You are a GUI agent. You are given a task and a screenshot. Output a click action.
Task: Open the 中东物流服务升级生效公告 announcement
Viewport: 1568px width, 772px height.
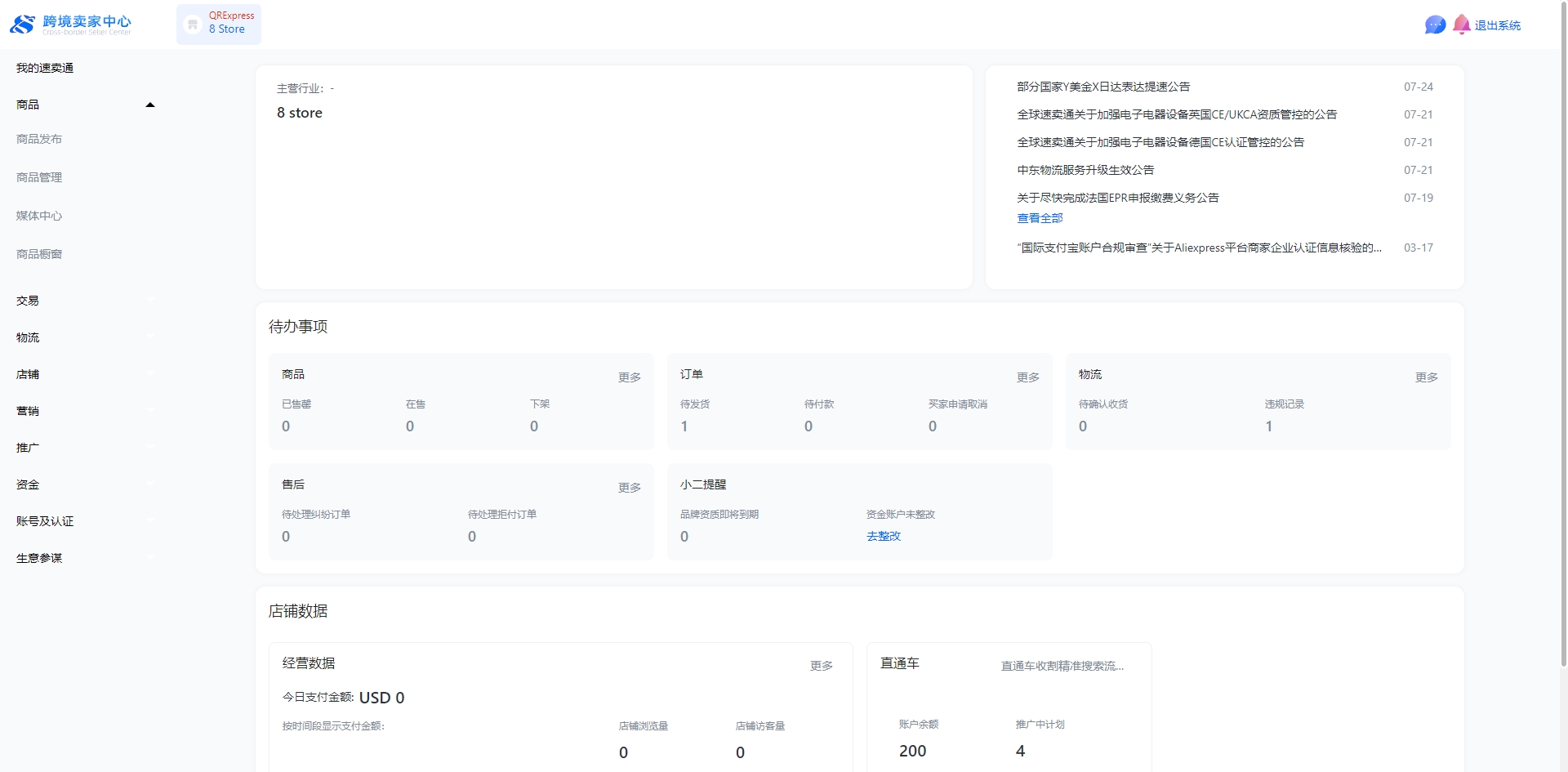pyautogui.click(x=1085, y=170)
